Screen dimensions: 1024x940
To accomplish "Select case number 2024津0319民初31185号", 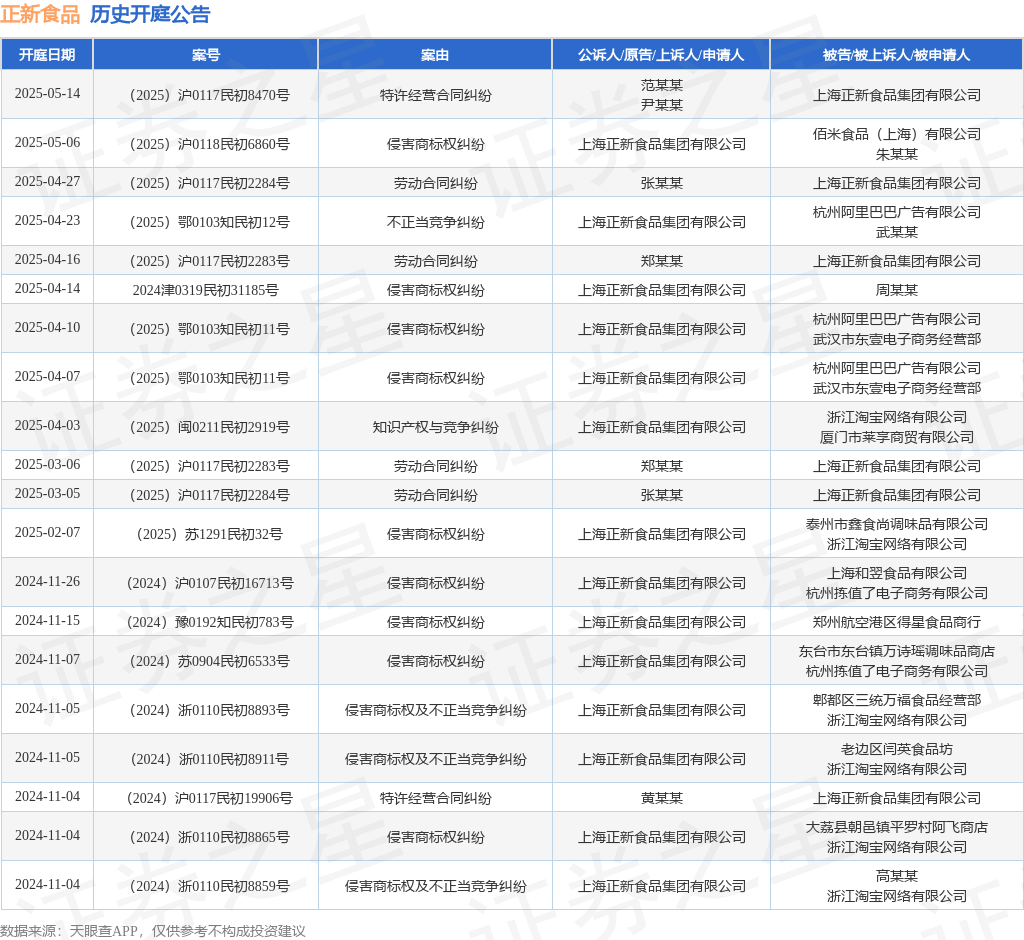I will [206, 290].
